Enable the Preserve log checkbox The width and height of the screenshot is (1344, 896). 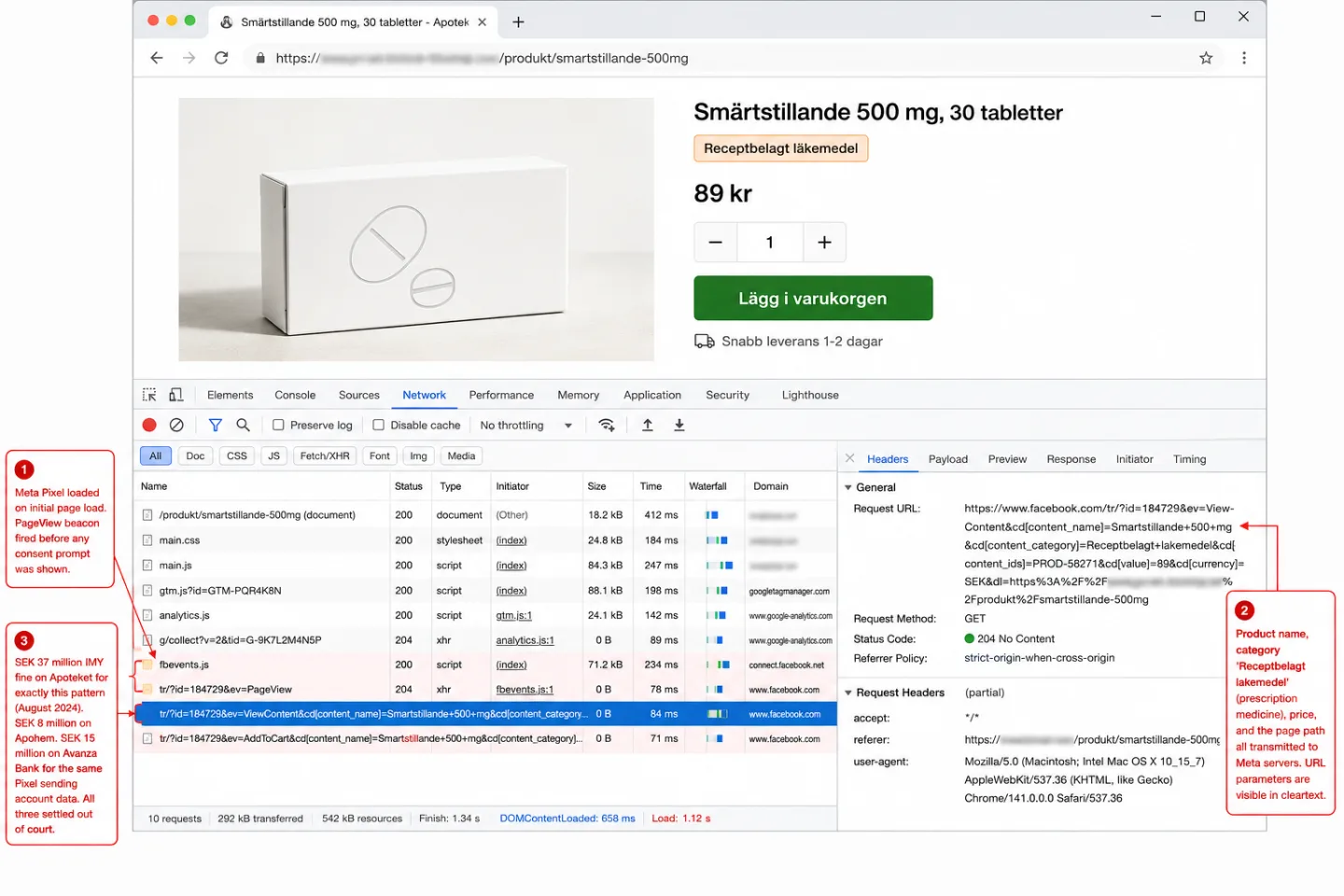[278, 425]
